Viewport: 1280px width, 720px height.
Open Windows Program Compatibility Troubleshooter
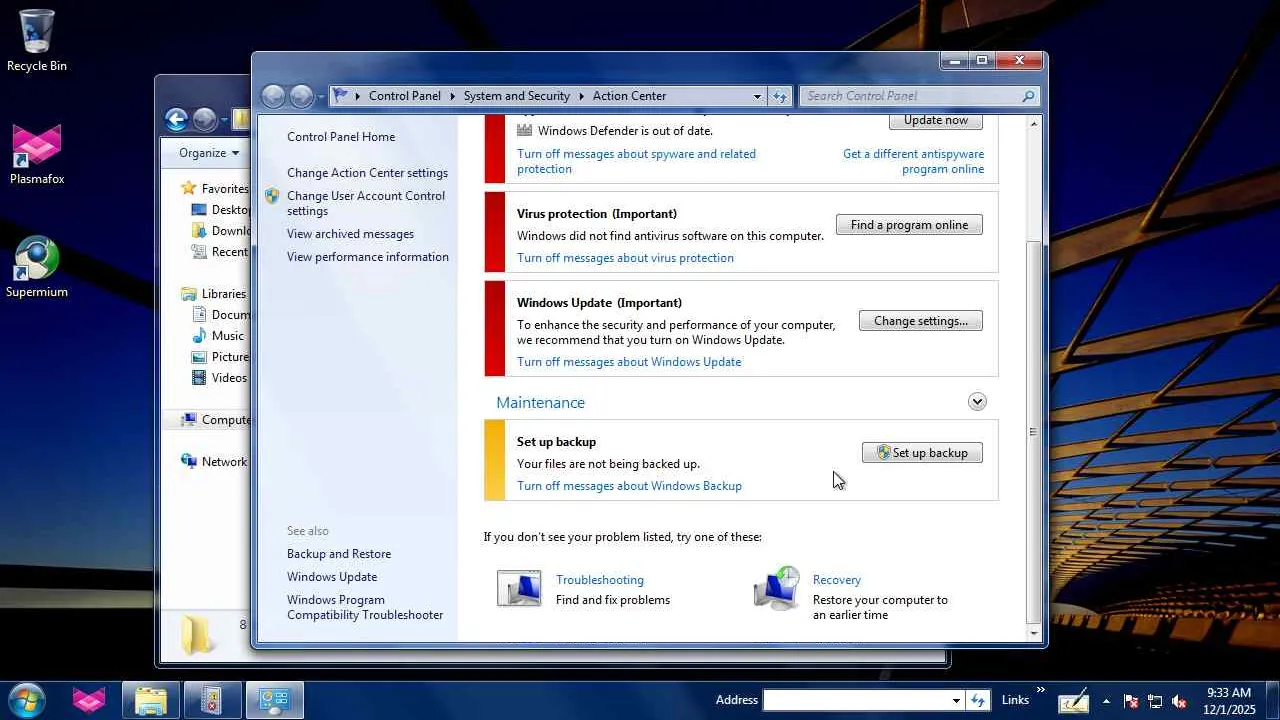pos(365,607)
